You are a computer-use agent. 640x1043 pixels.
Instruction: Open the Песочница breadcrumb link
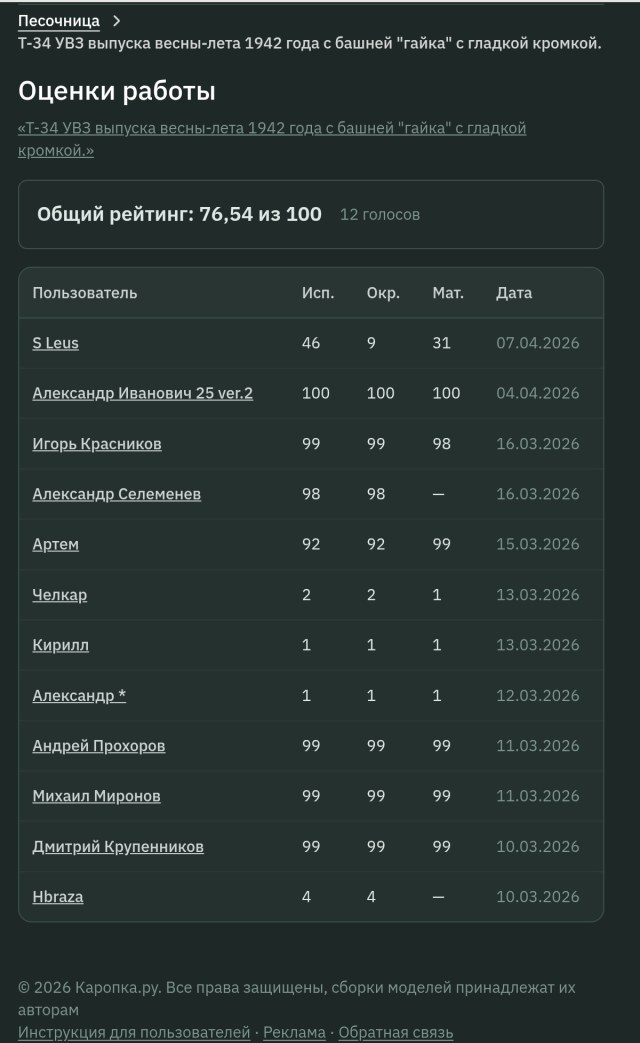[x=59, y=20]
